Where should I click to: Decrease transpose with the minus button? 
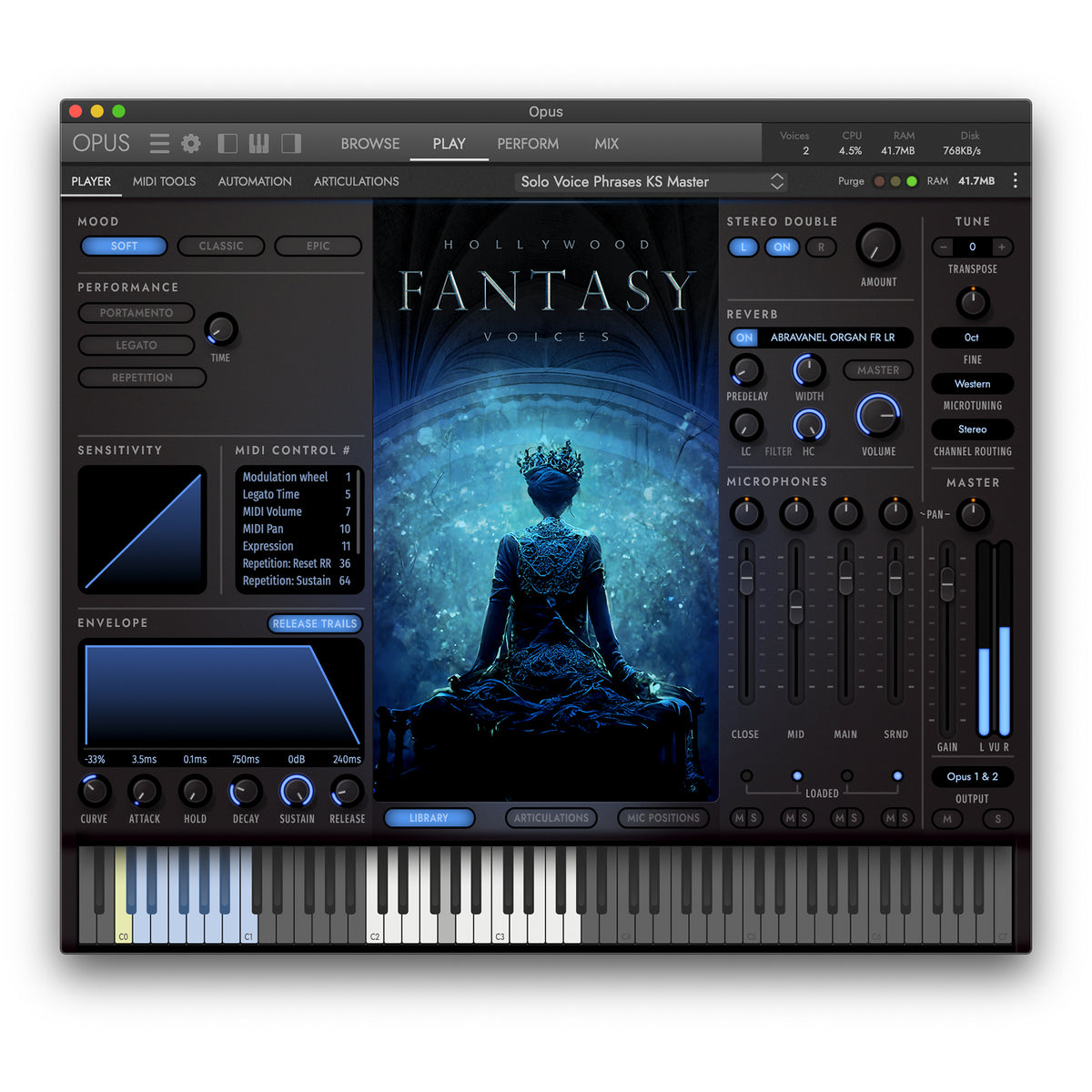pyautogui.click(x=943, y=247)
